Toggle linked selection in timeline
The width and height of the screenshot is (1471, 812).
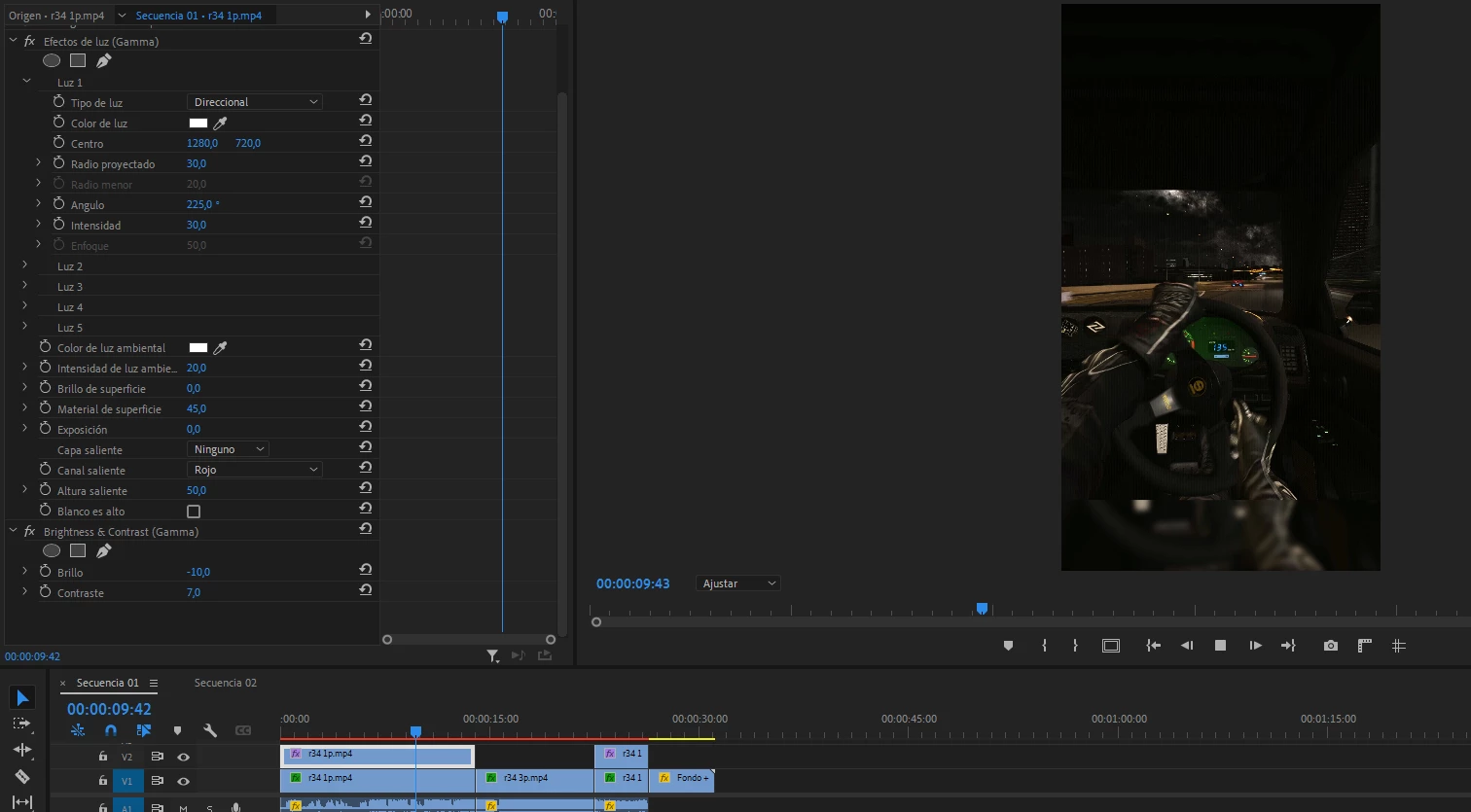[x=144, y=730]
